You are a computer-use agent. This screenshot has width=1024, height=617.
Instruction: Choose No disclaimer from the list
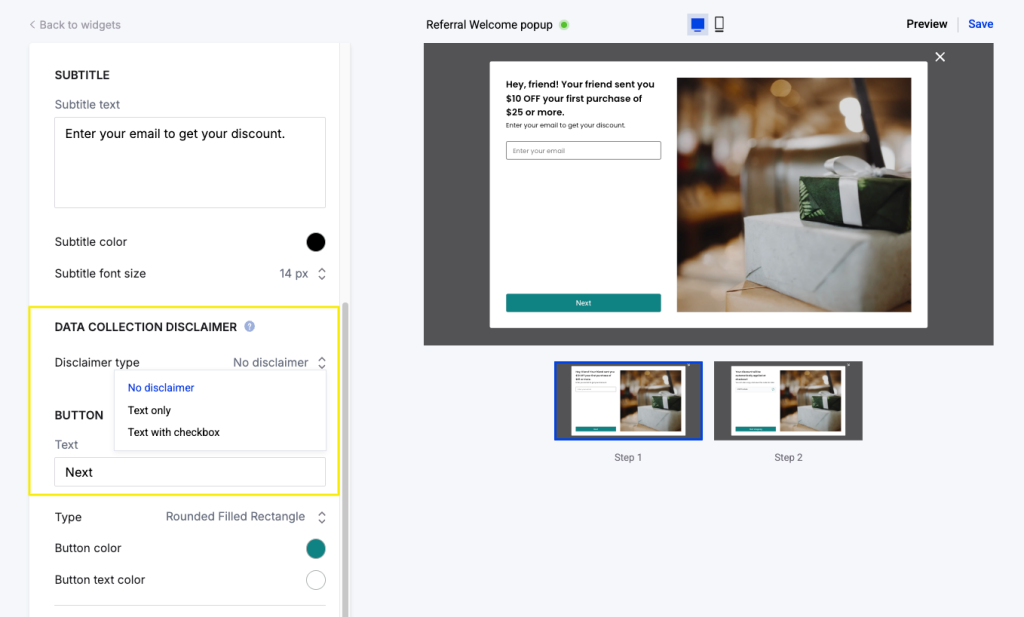tap(161, 388)
